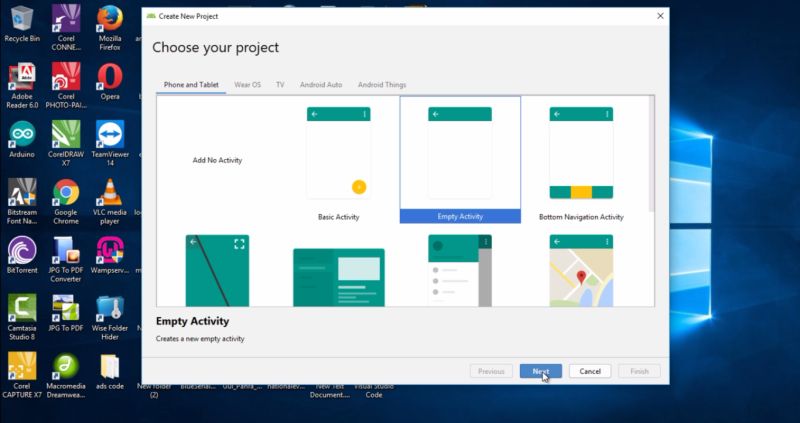The width and height of the screenshot is (800, 423).
Task: Open VLC media player shortcut
Action: point(110,202)
